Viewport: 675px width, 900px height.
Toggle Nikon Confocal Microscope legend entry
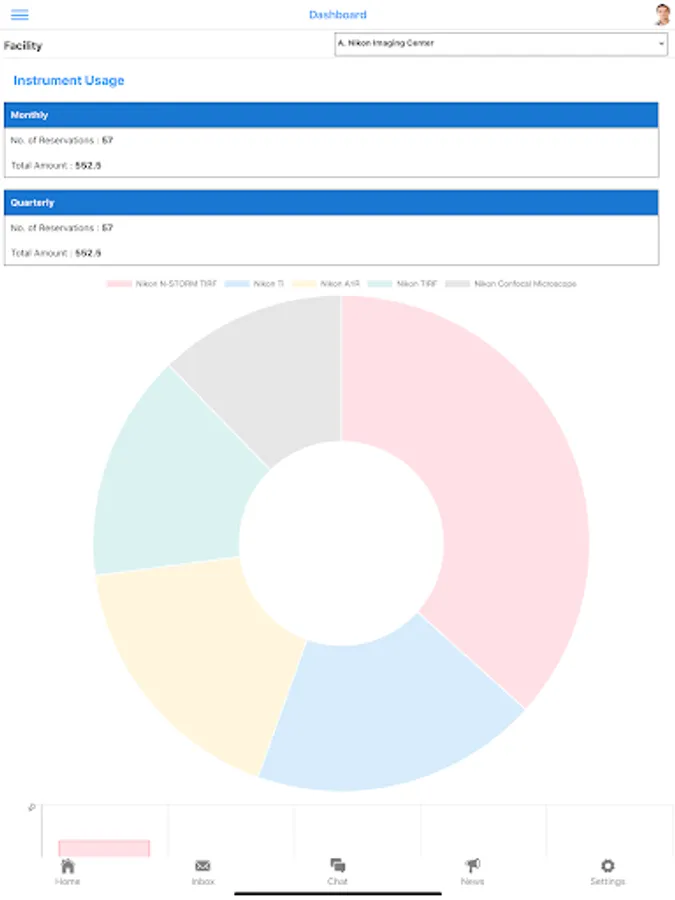tap(511, 284)
